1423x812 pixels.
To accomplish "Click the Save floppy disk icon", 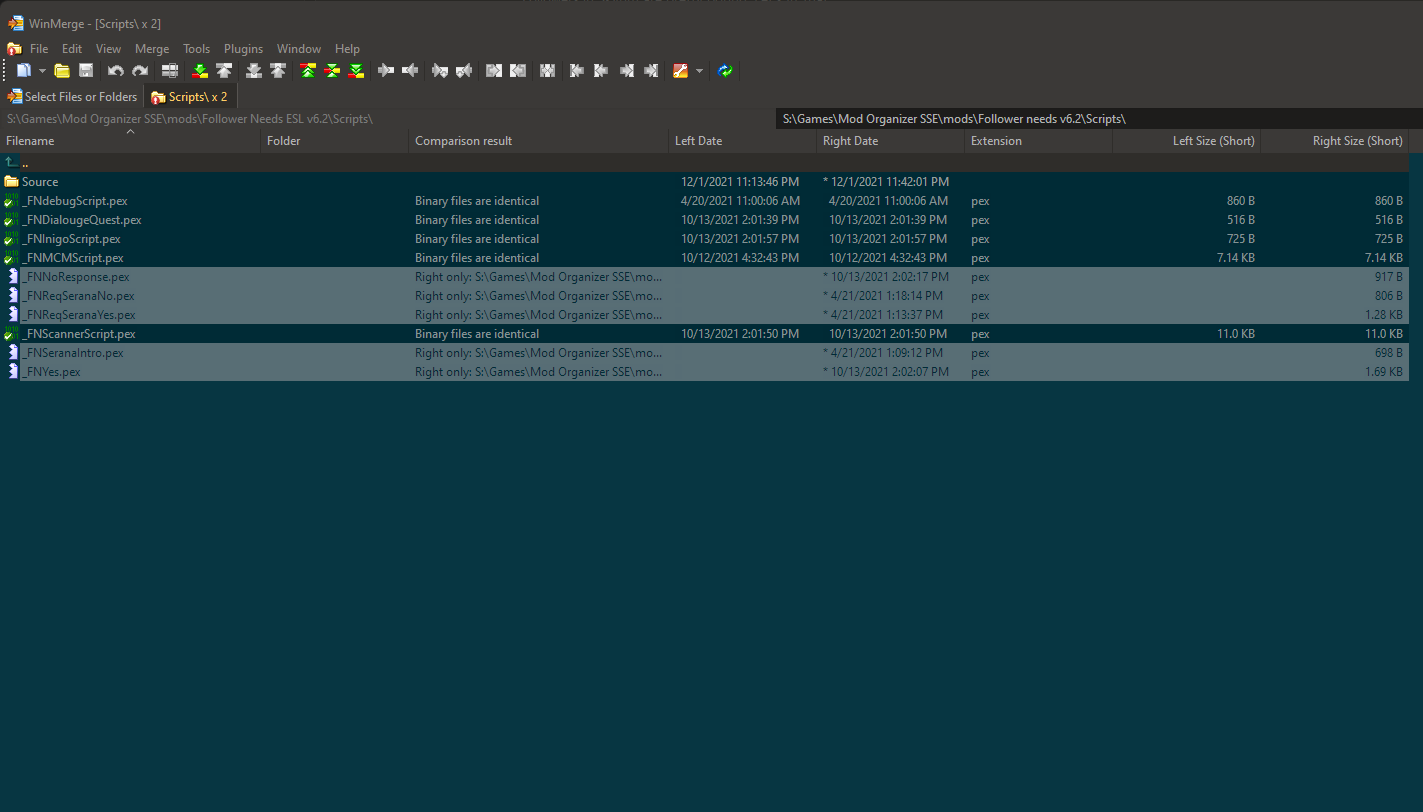I will tap(86, 71).
